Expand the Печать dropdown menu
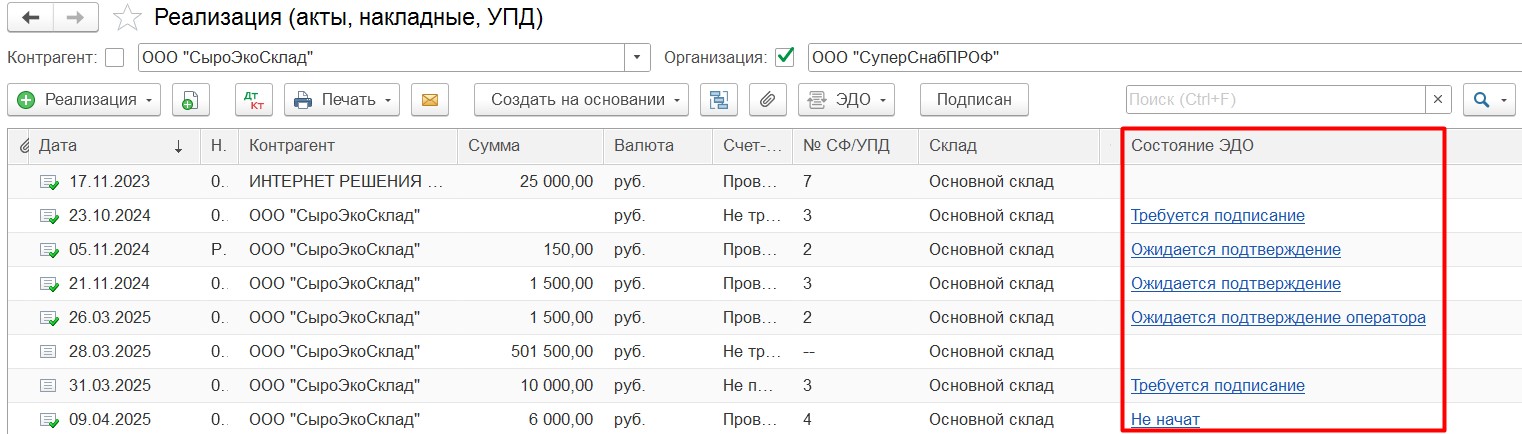 click(x=342, y=99)
